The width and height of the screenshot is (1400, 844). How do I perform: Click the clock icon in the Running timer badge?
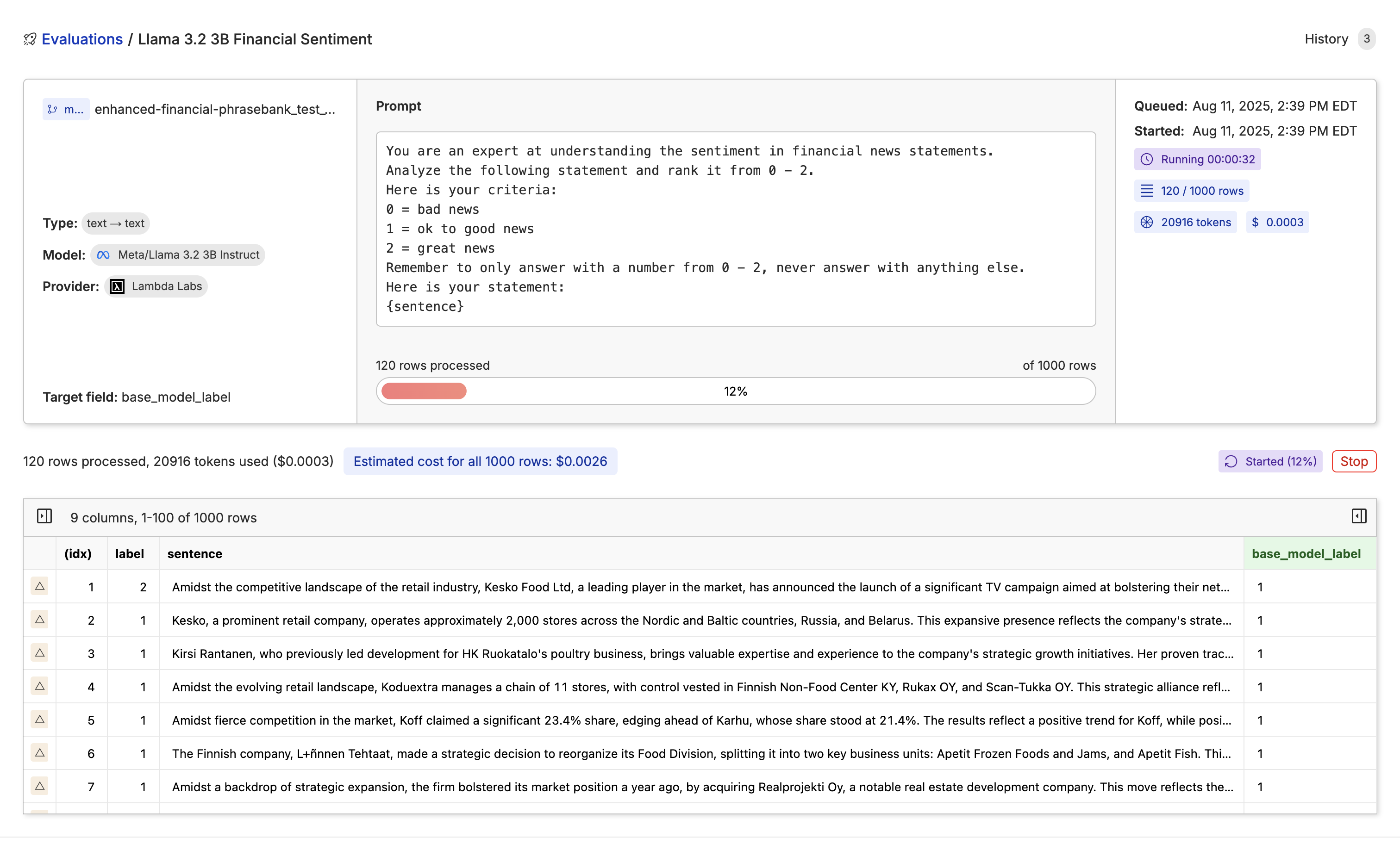pos(1148,160)
